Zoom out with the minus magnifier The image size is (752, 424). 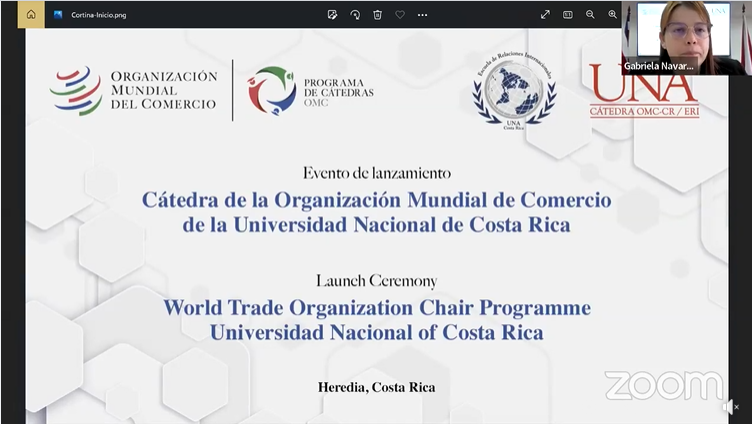point(590,15)
